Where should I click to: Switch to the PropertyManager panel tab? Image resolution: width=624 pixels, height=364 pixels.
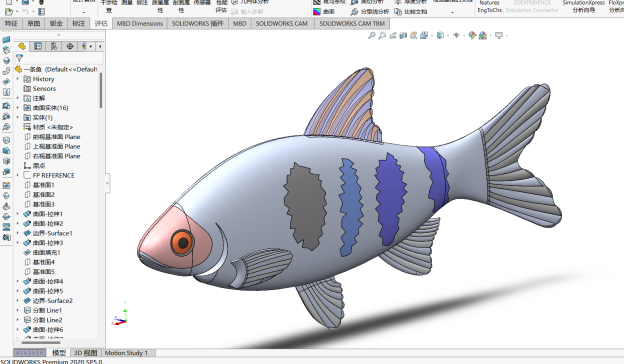[x=38, y=47]
